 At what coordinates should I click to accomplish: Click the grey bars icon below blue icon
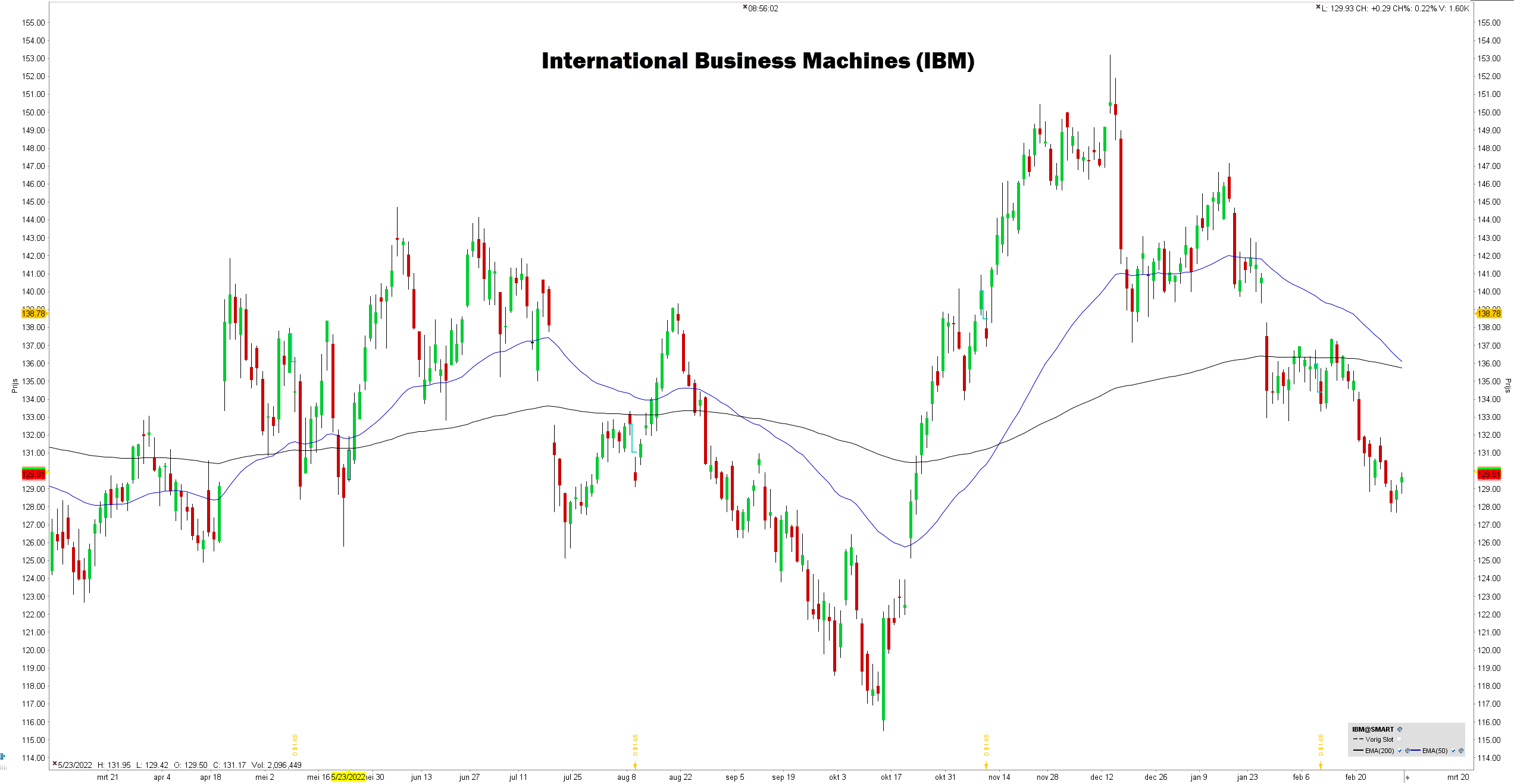click(x=3, y=767)
